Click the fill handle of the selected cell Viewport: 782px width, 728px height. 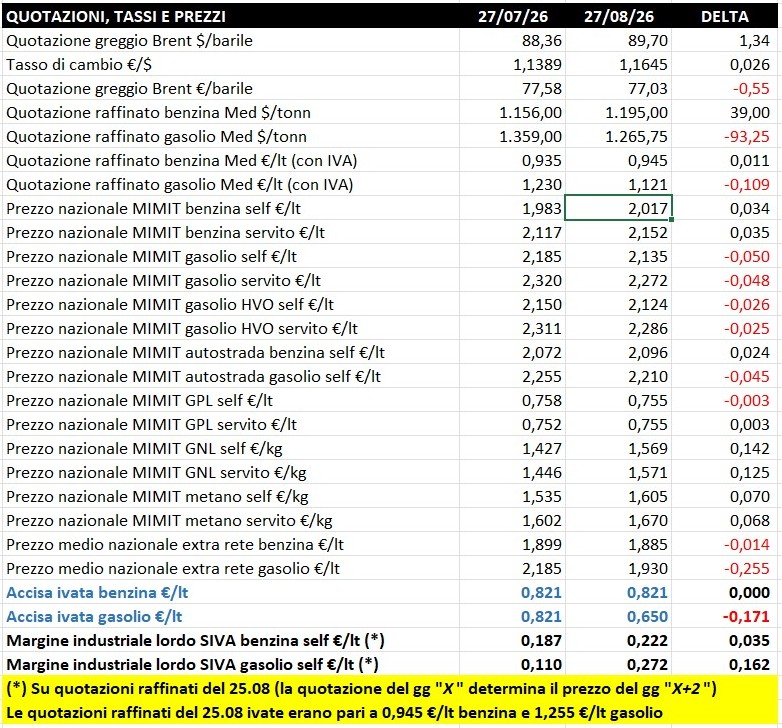pos(672,219)
